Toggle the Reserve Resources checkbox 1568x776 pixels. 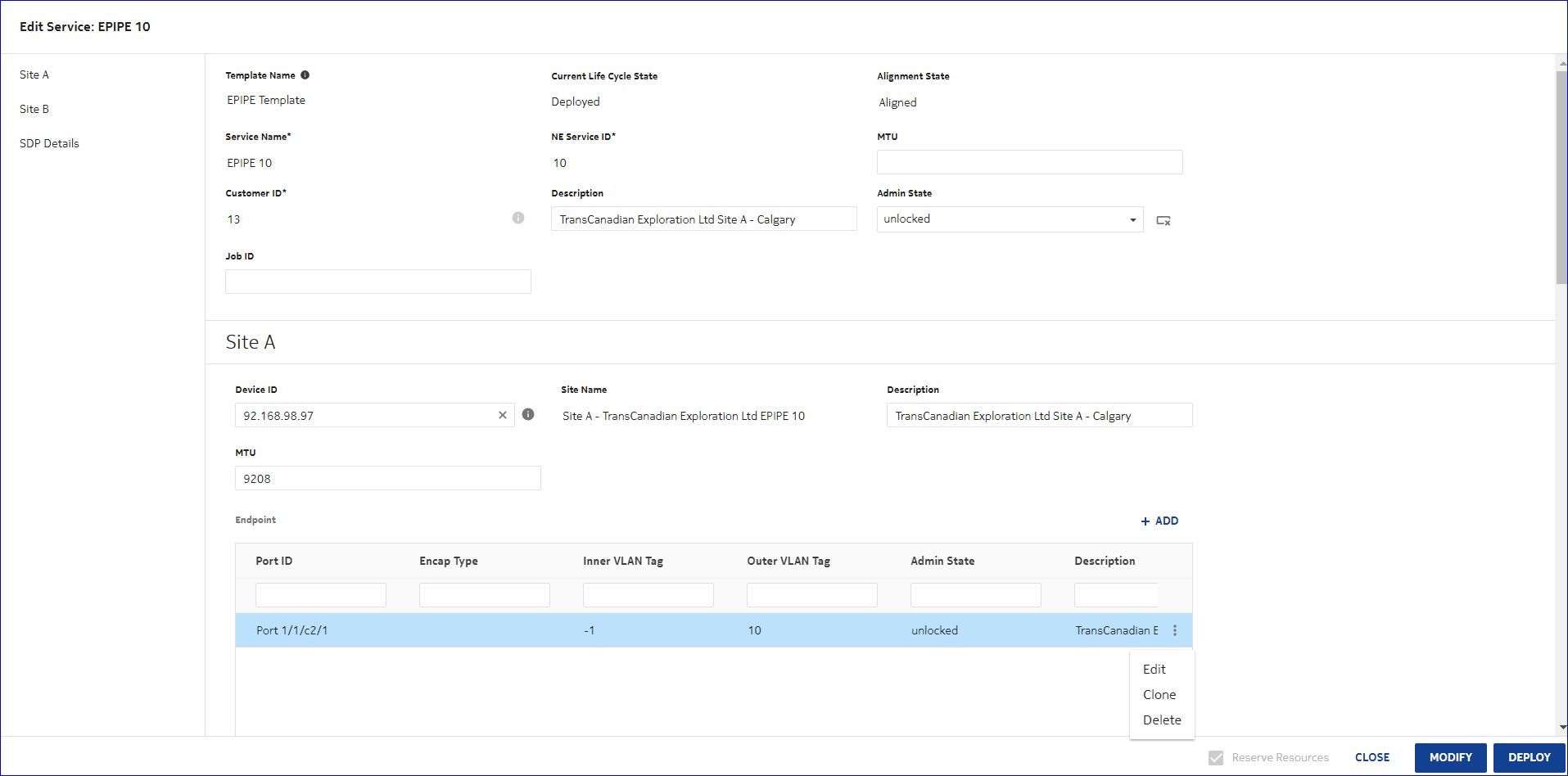tap(1216, 757)
